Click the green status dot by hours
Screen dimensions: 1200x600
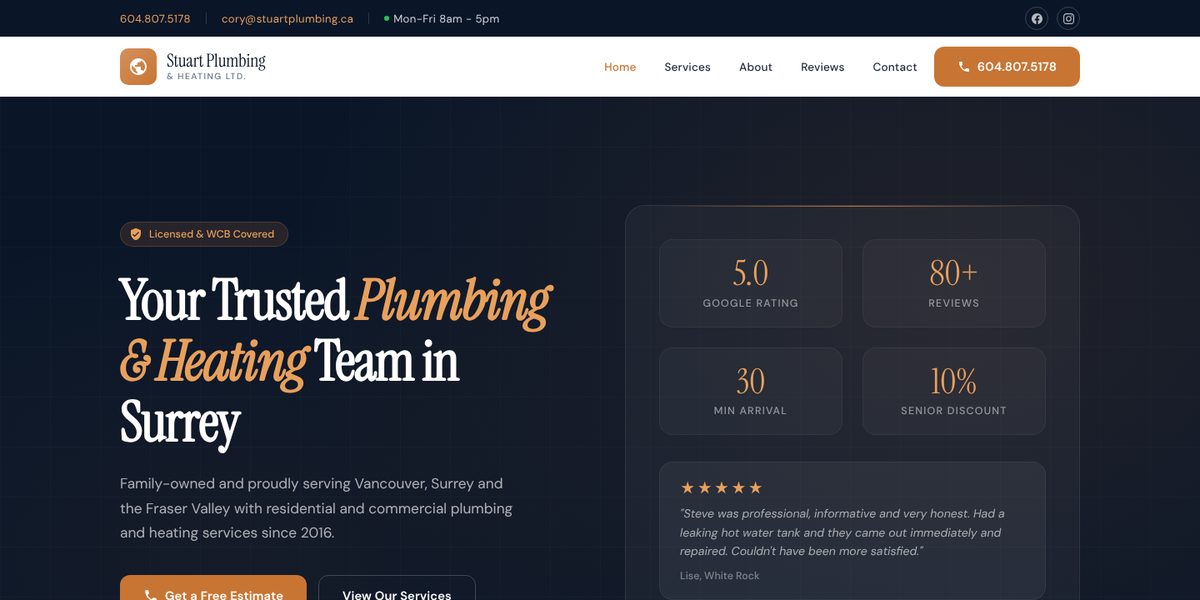pyautogui.click(x=386, y=18)
